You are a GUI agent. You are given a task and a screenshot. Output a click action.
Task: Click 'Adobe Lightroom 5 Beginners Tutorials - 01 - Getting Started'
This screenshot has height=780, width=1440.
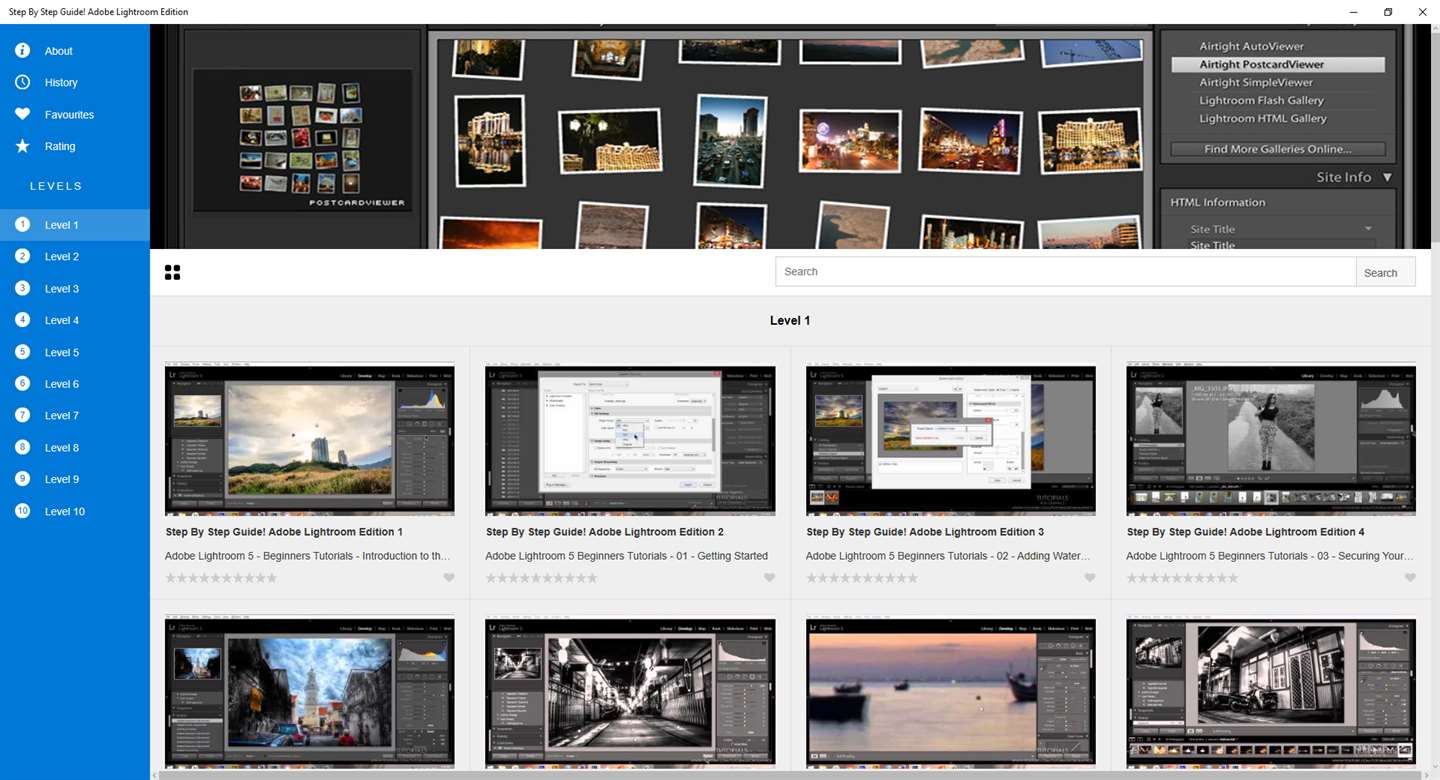click(x=627, y=556)
